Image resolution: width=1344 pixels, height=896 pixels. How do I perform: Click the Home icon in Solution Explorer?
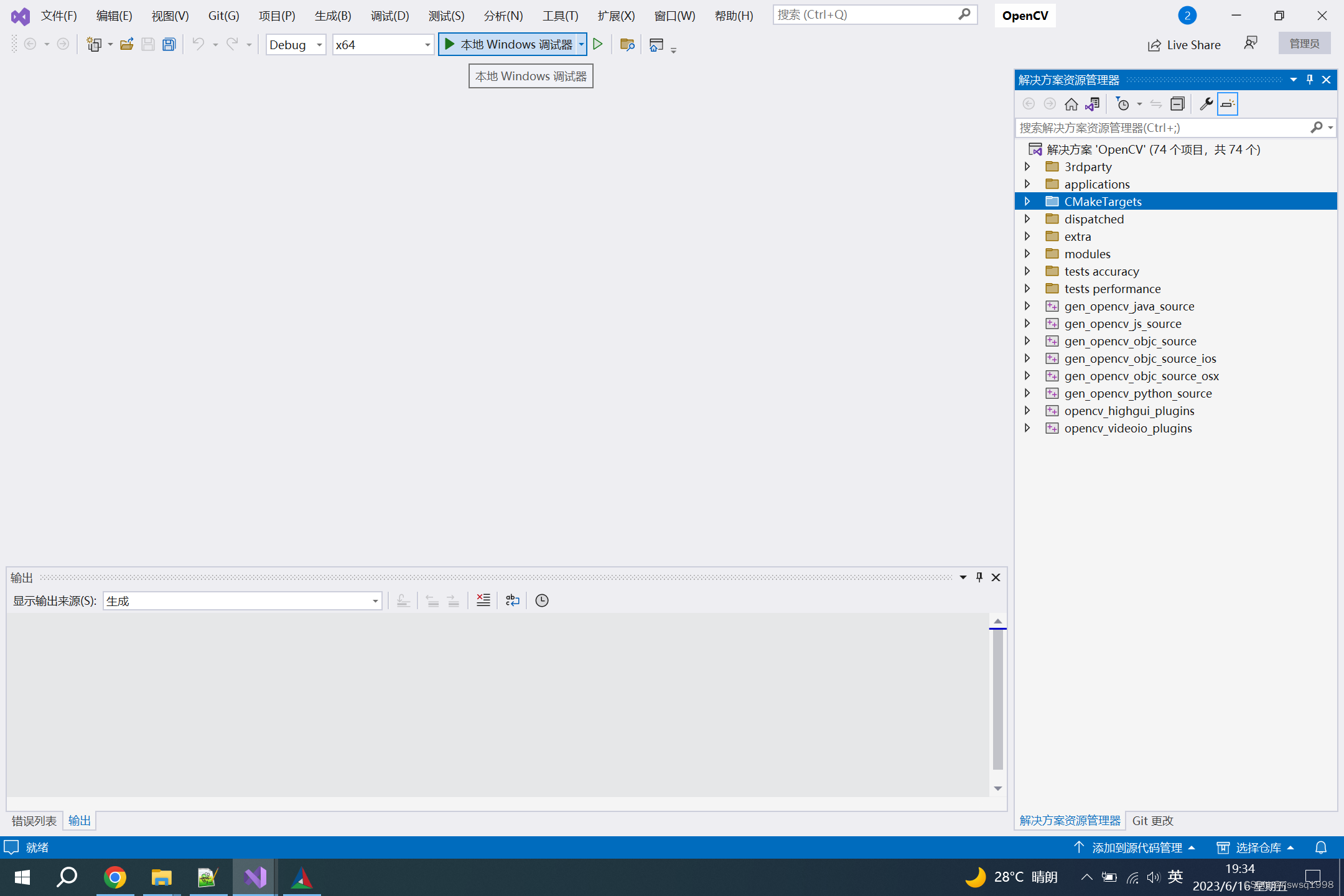[x=1071, y=104]
